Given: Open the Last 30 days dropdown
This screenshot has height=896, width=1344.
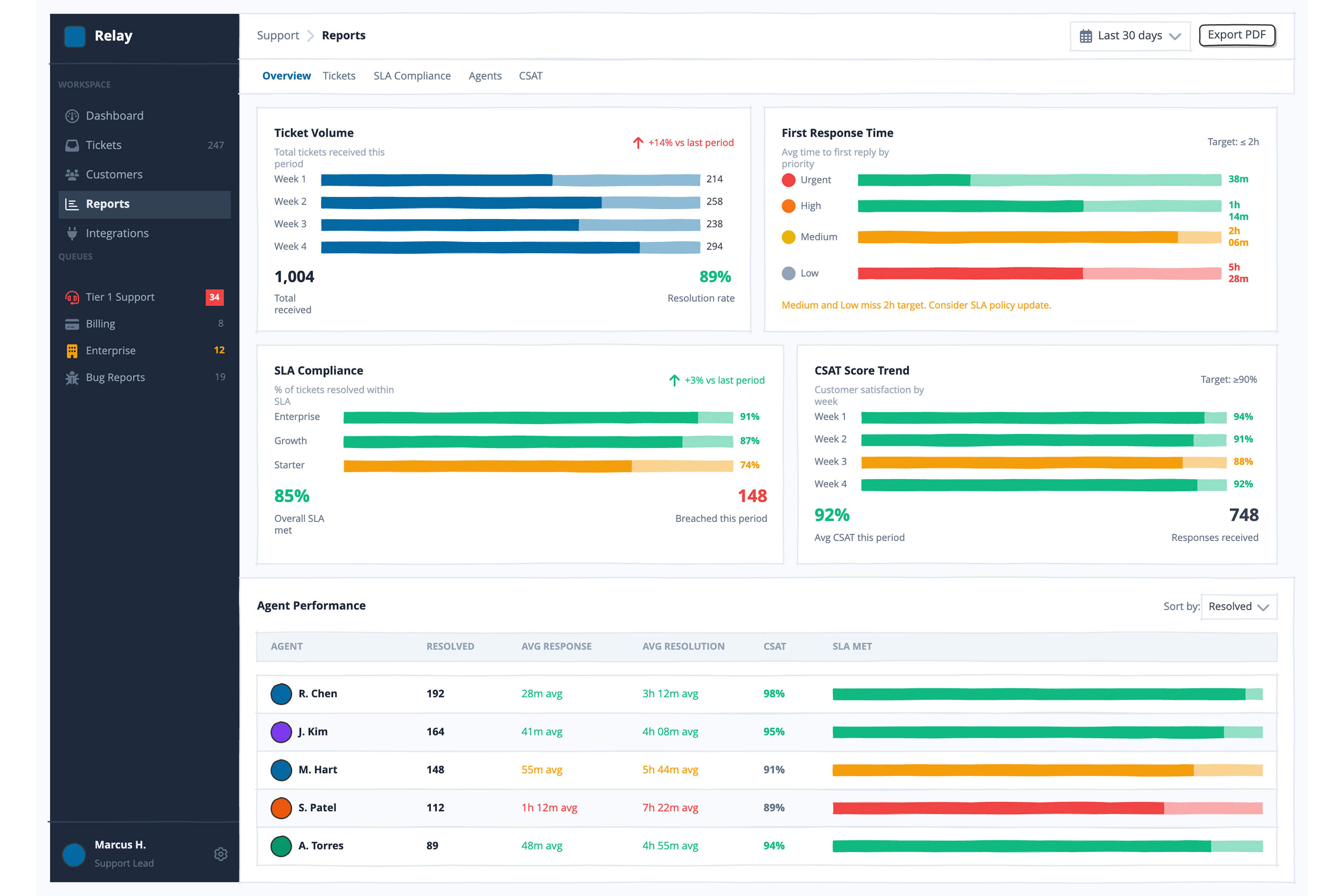Looking at the screenshot, I should [x=1130, y=36].
